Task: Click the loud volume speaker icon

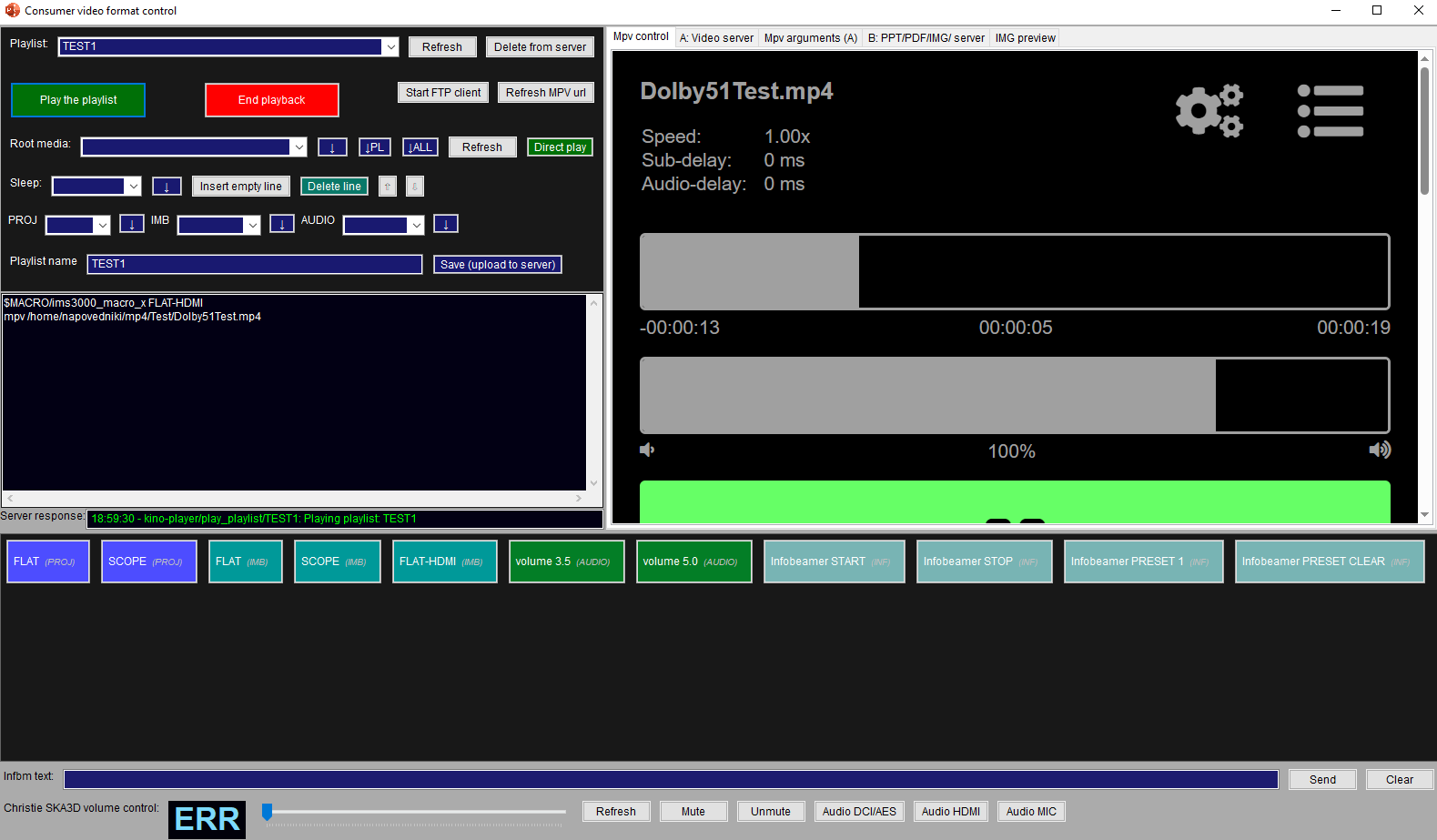Action: 1379,450
